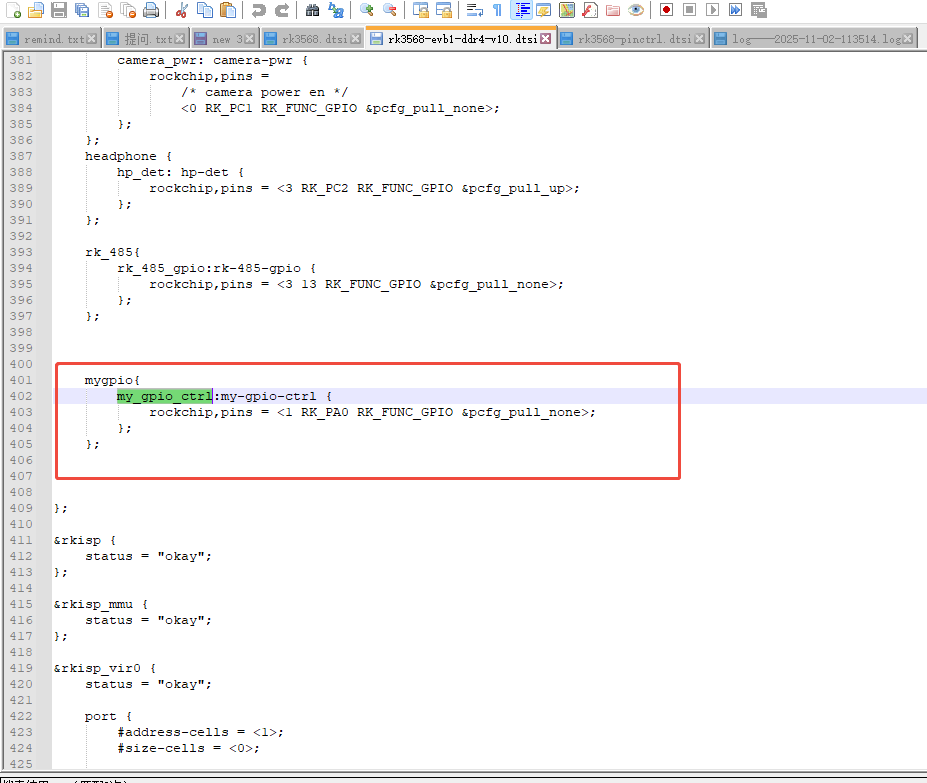The image size is (927, 783).
Task: Click rk_485_gpio:rk-485-gpio label
Action: click(209, 268)
